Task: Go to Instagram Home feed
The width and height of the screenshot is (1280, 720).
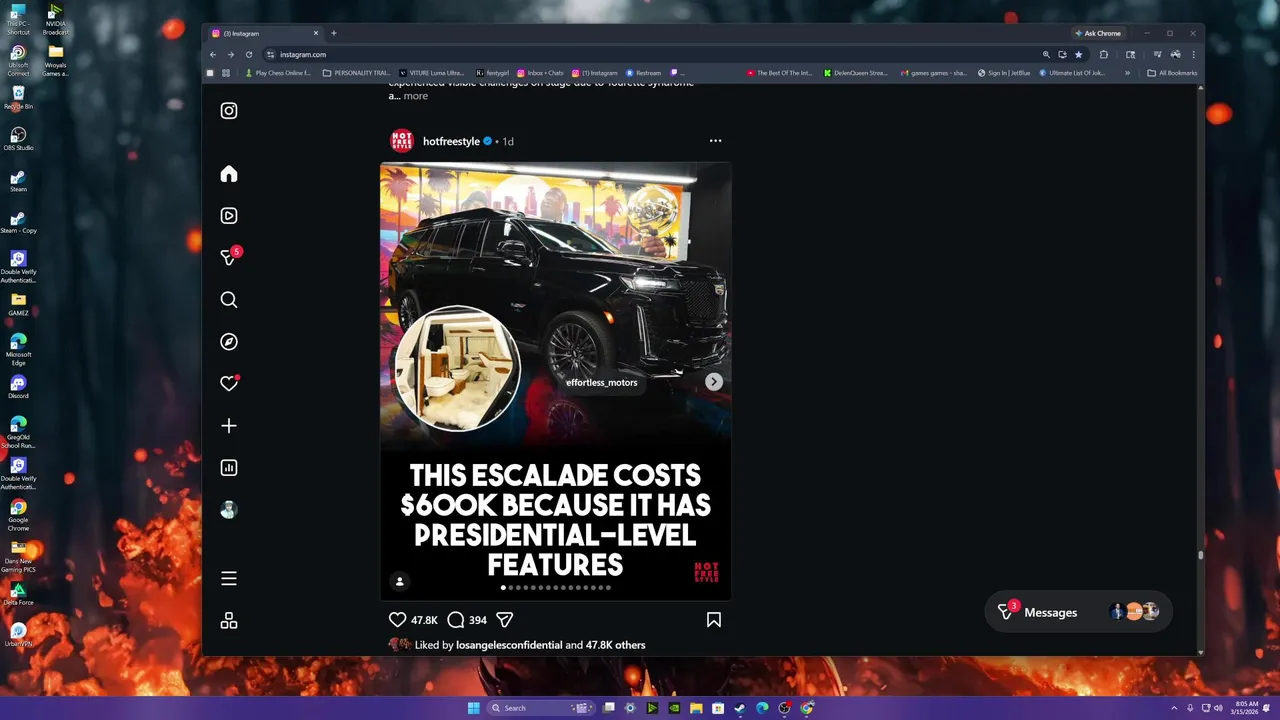Action: [x=229, y=174]
